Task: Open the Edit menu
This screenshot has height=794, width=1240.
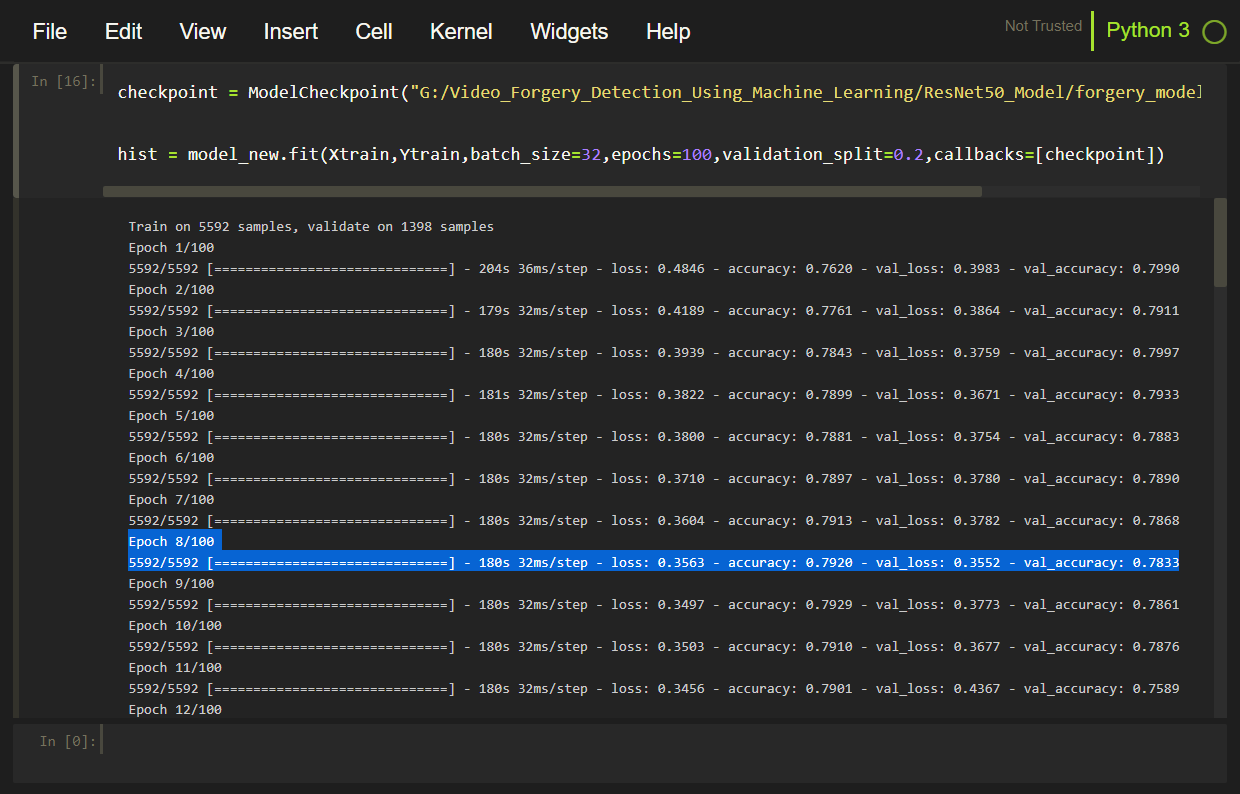Action: tap(123, 32)
